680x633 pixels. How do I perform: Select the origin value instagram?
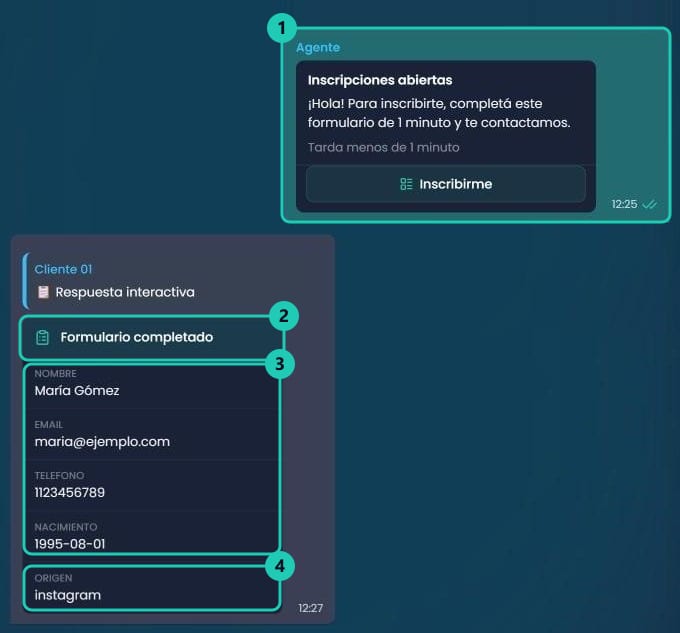[68, 595]
